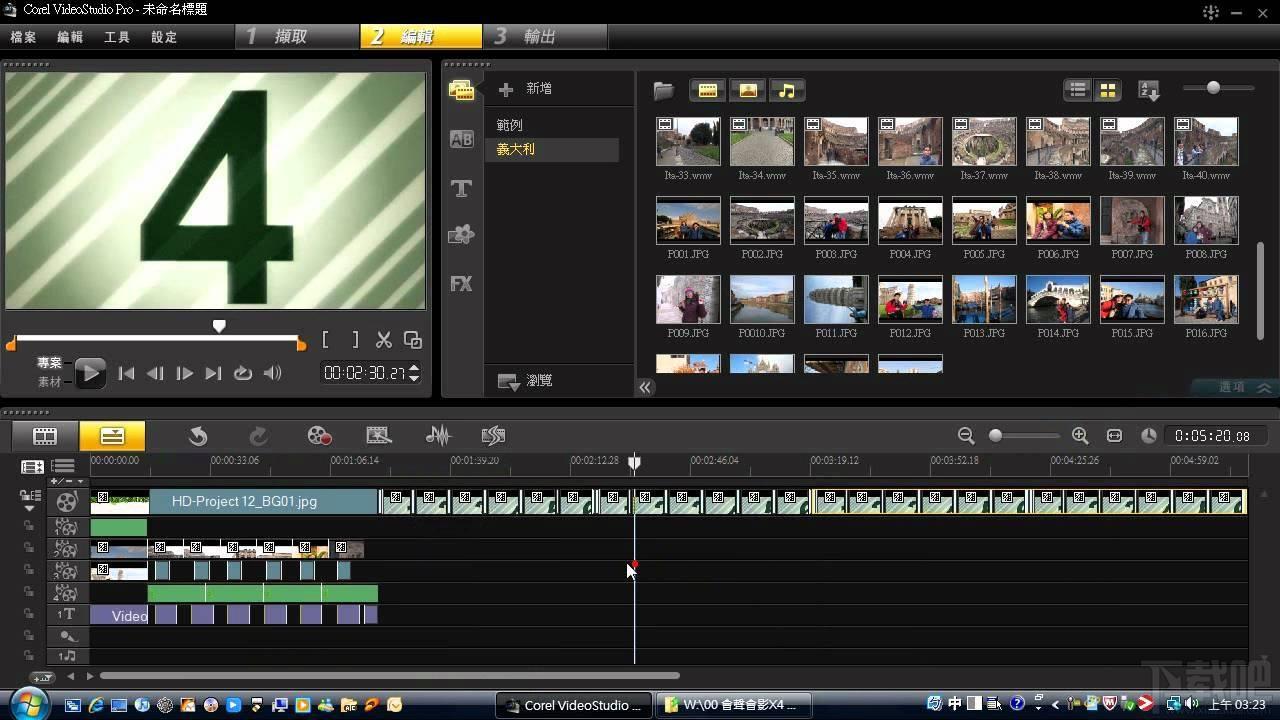
Task: Select the P011.JPG thumbnail
Action: (836, 300)
